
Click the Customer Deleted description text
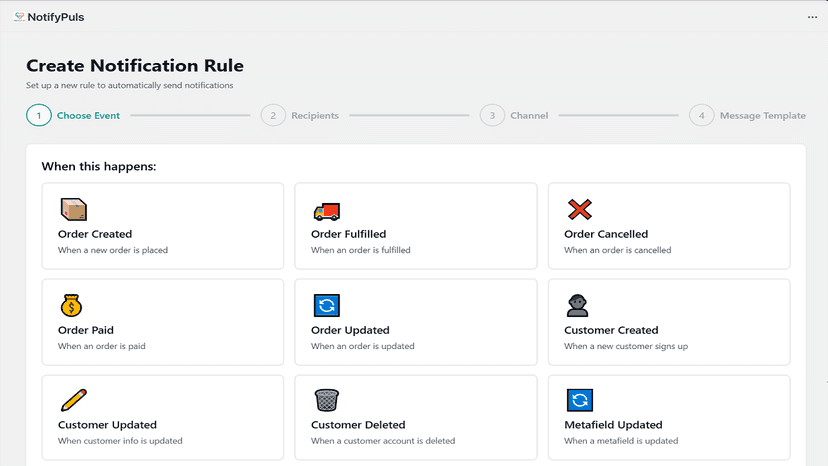383,441
